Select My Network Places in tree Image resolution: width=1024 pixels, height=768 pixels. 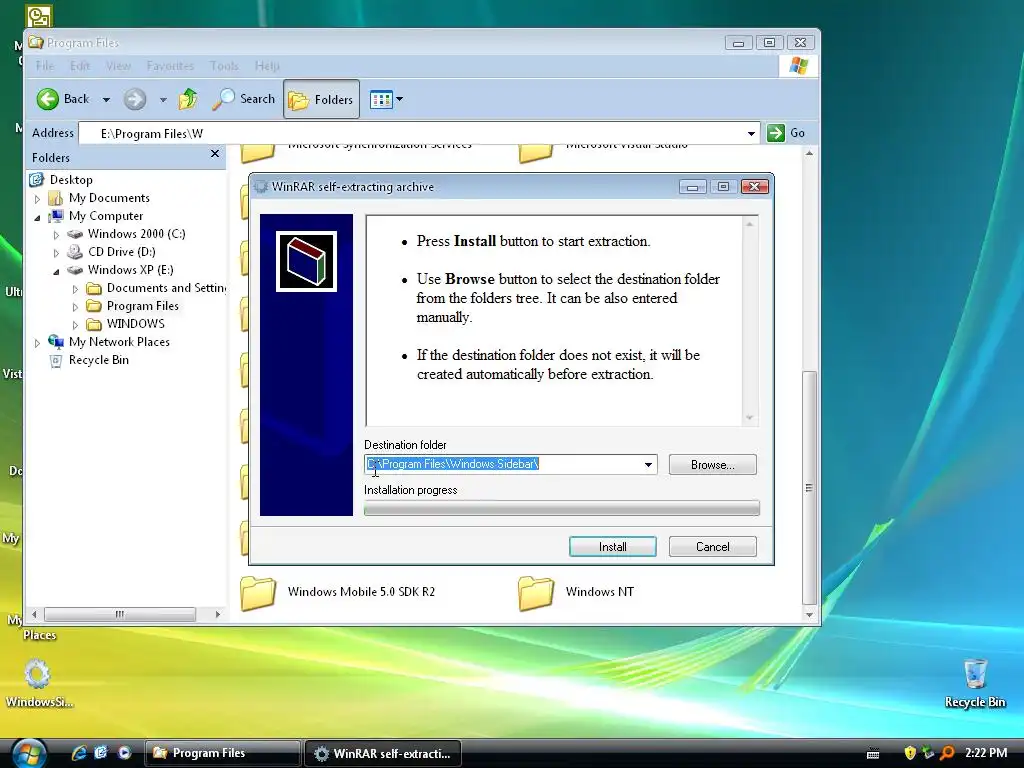[119, 342]
